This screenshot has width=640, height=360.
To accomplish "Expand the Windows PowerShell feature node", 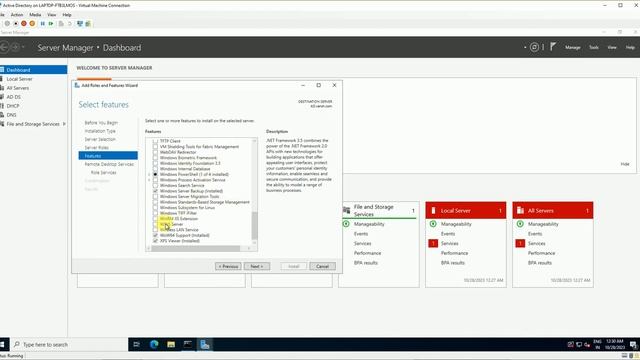I will click(x=149, y=174).
